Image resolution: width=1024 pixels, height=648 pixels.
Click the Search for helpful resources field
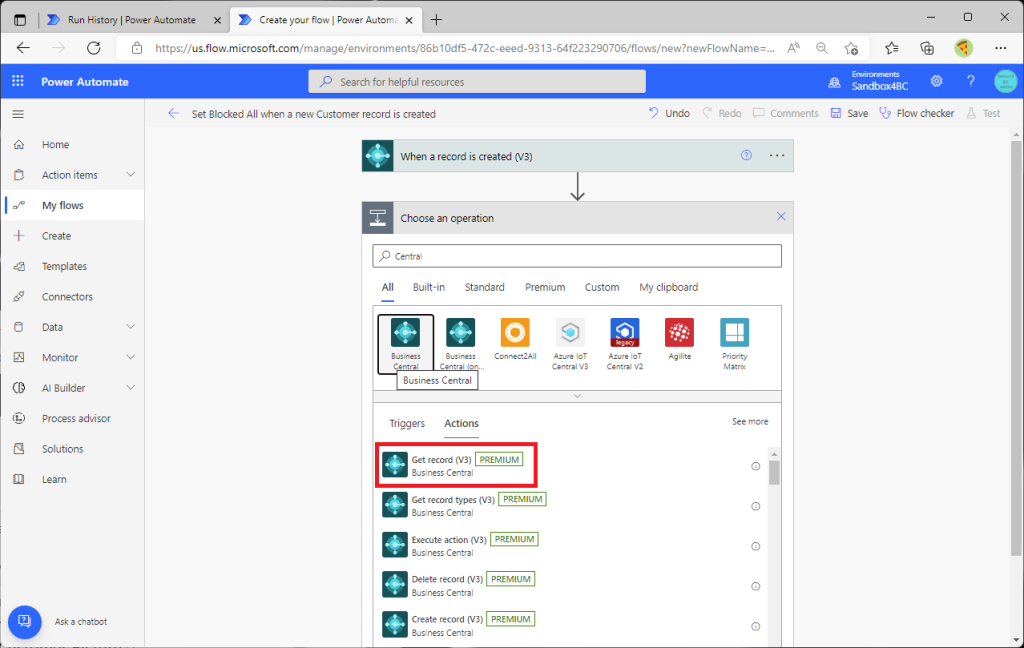(477, 82)
